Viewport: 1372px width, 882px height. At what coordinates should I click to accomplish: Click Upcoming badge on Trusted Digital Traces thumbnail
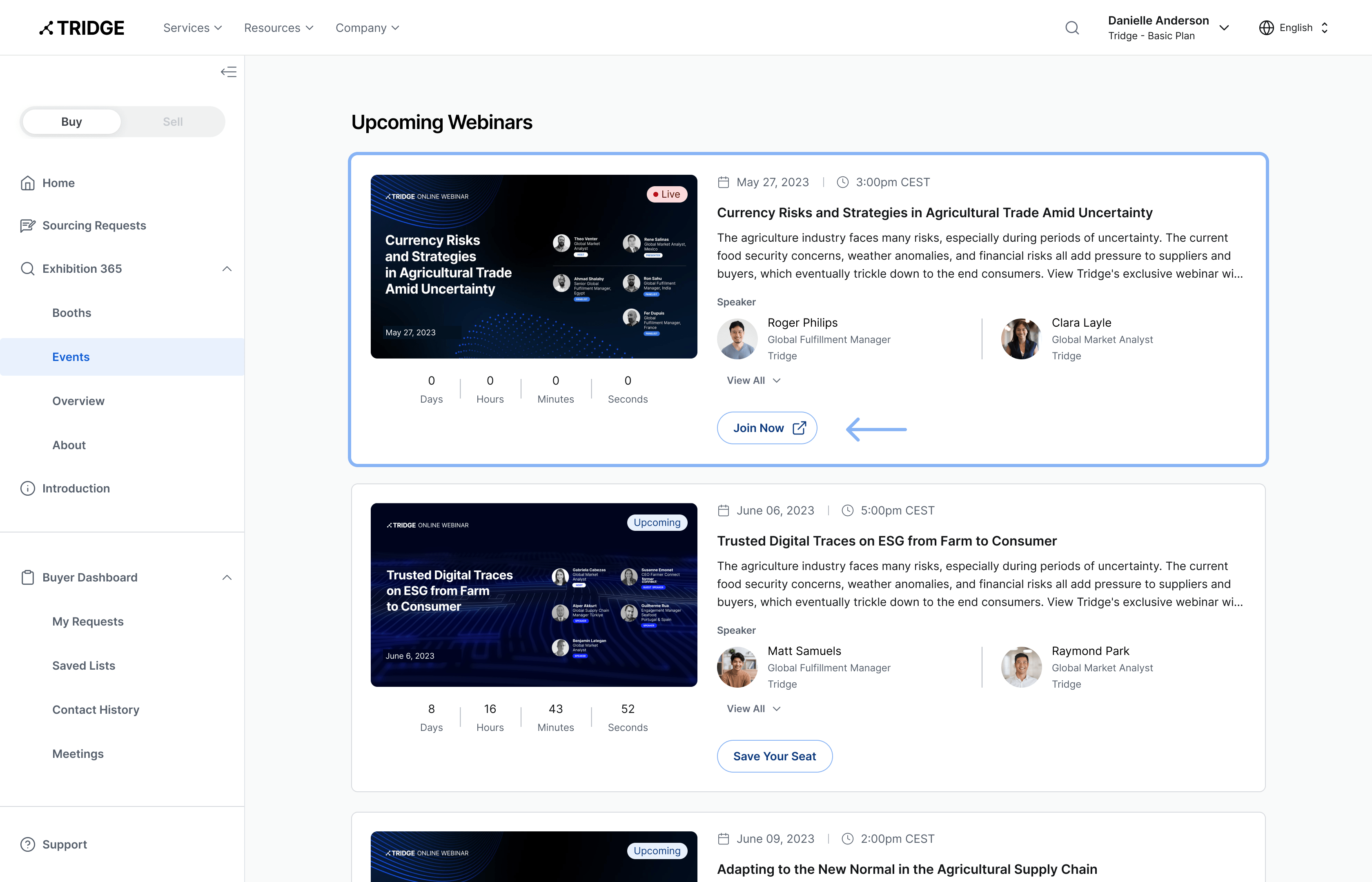pos(657,522)
